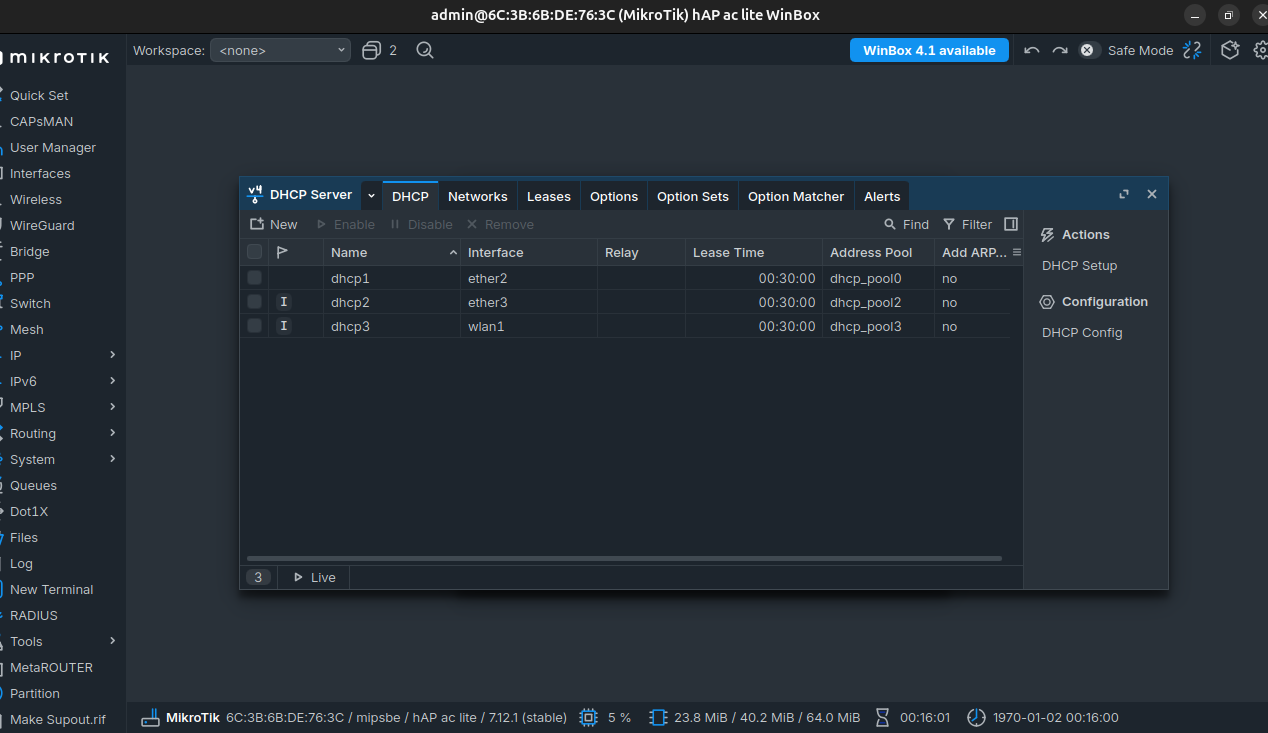The height and width of the screenshot is (733, 1268).
Task: Tick the checkbox for row dhcp2
Action: point(255,302)
